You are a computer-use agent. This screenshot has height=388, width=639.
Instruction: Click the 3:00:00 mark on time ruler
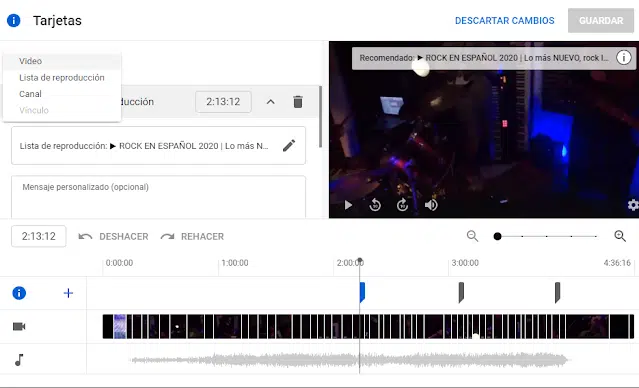tap(465, 263)
